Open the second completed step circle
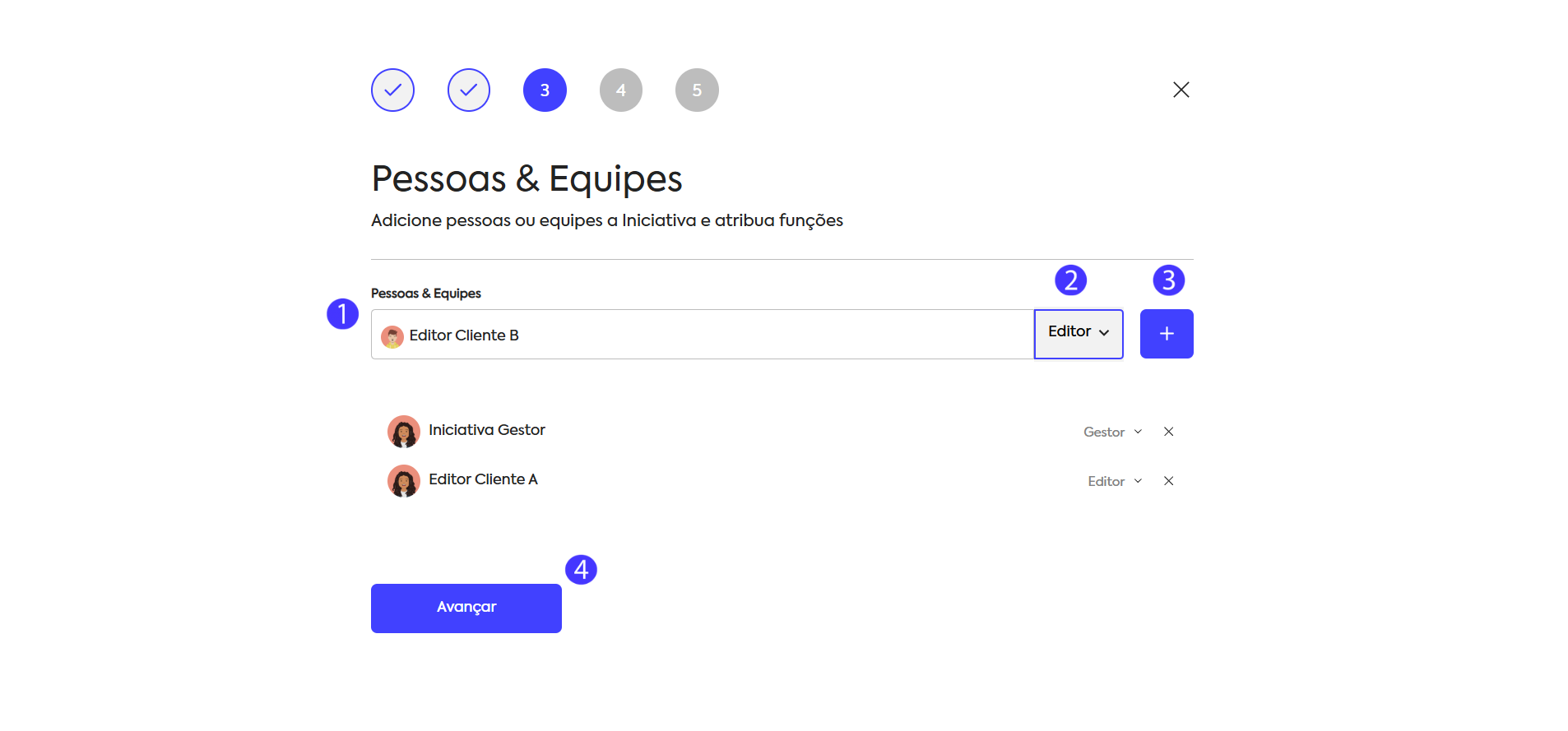 point(469,90)
